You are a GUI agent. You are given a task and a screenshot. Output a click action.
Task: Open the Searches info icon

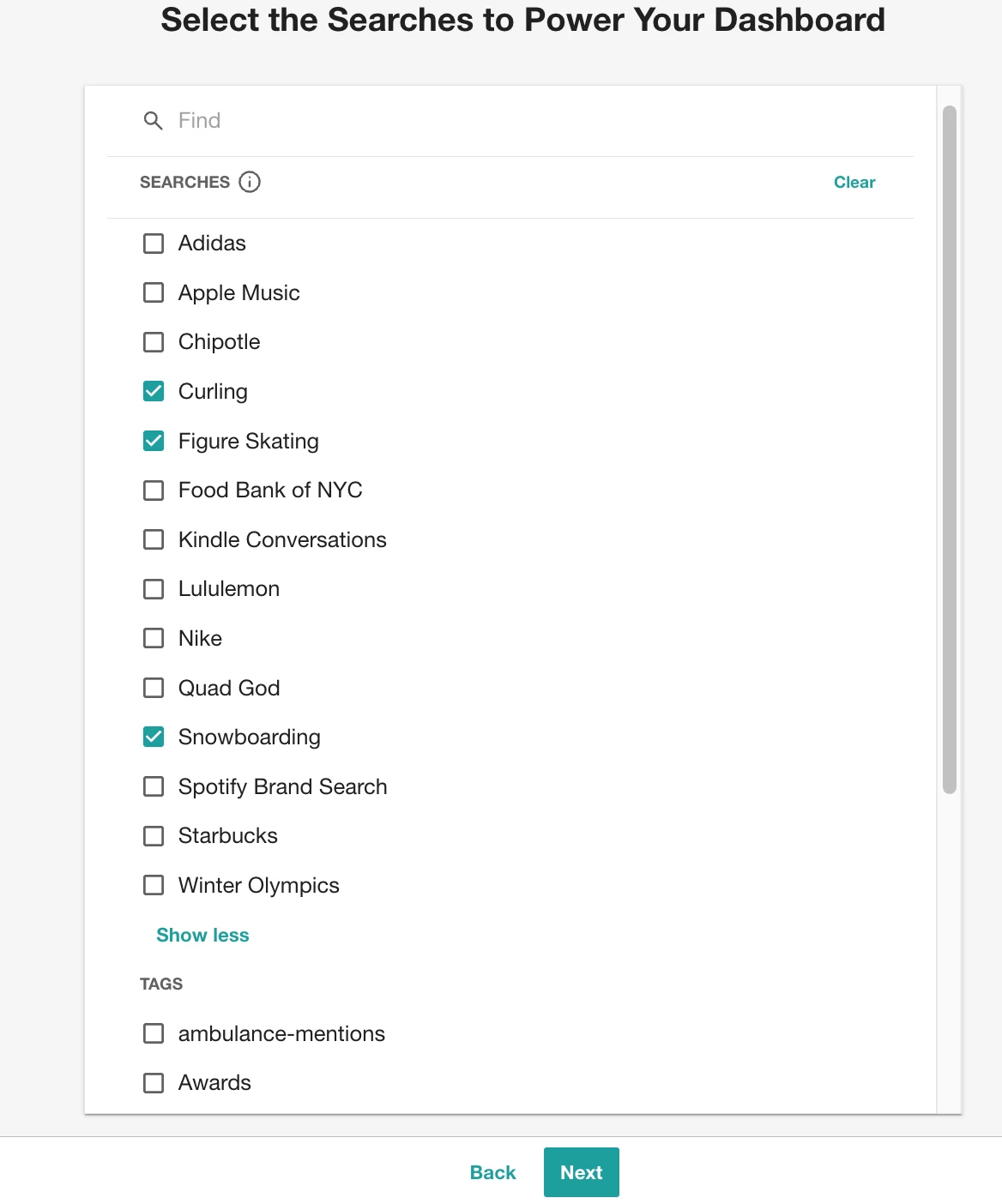pos(250,182)
